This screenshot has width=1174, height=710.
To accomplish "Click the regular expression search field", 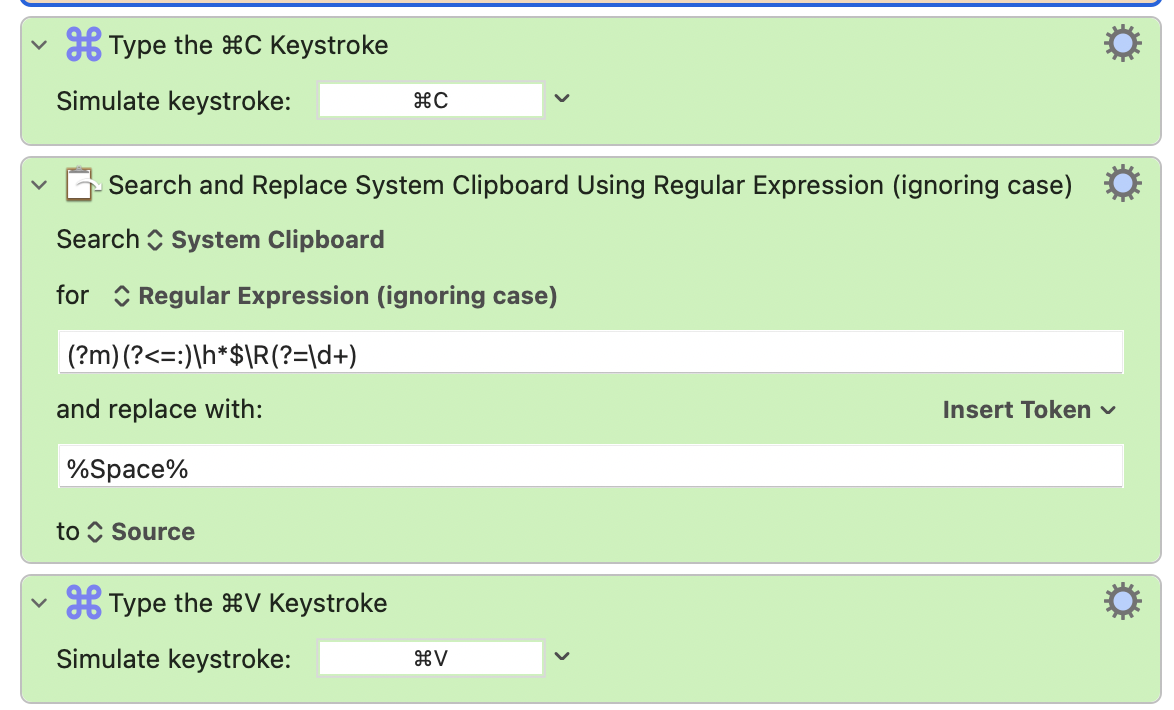I will (x=591, y=352).
